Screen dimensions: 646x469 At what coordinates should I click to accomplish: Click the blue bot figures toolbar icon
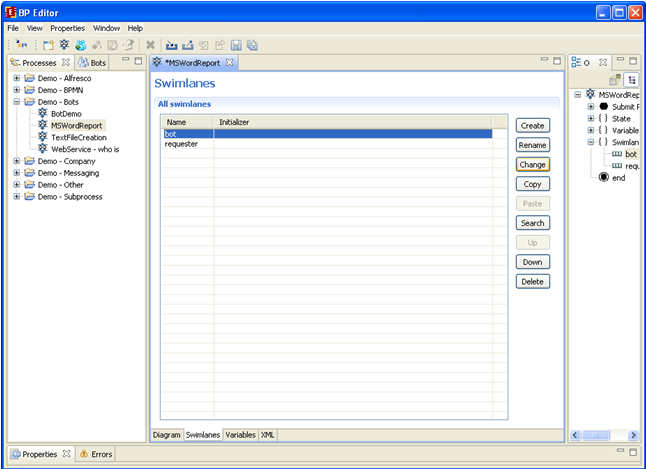click(x=81, y=45)
